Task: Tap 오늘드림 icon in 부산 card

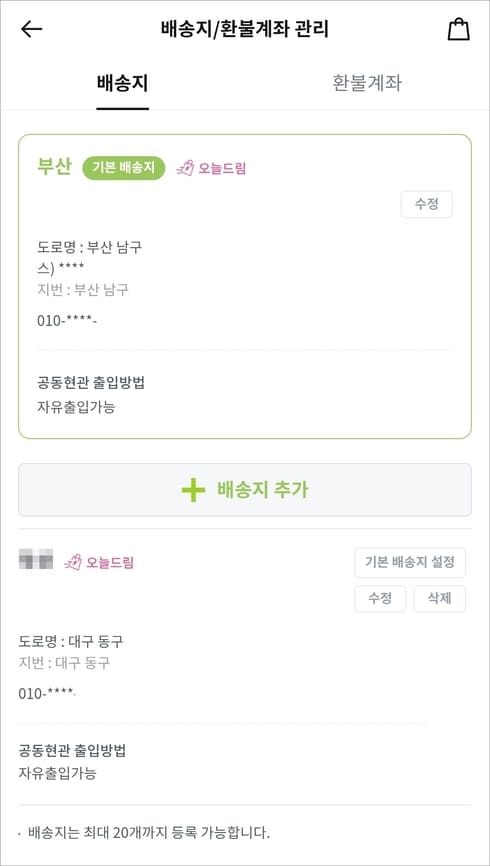Action: [x=185, y=168]
